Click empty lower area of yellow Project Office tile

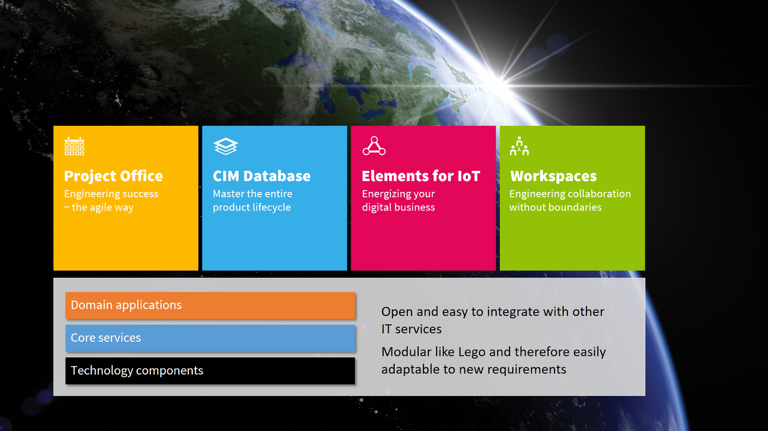tap(125, 245)
